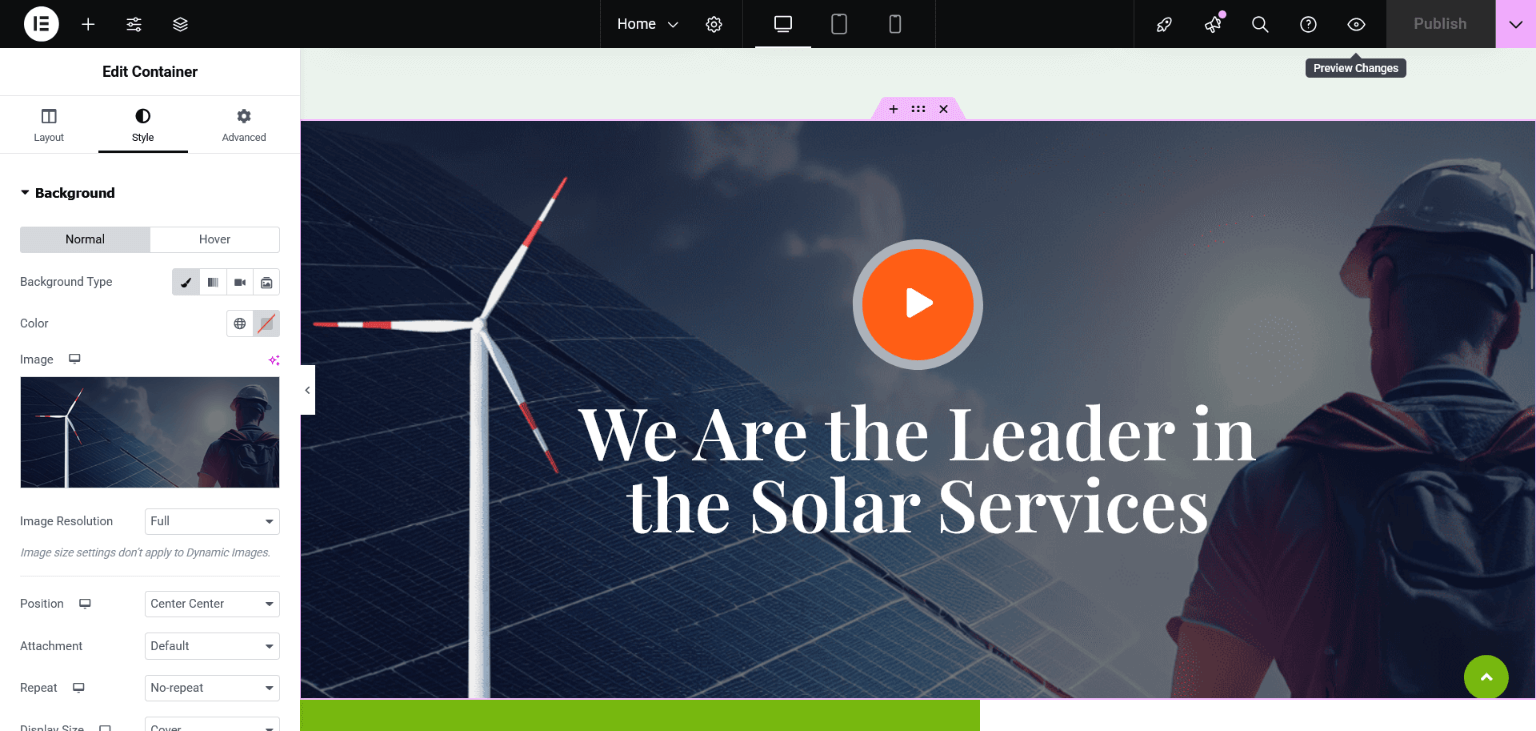Screen dimensions: 1536x731
Task: Open global colors globe icon
Action: pyautogui.click(x=240, y=323)
